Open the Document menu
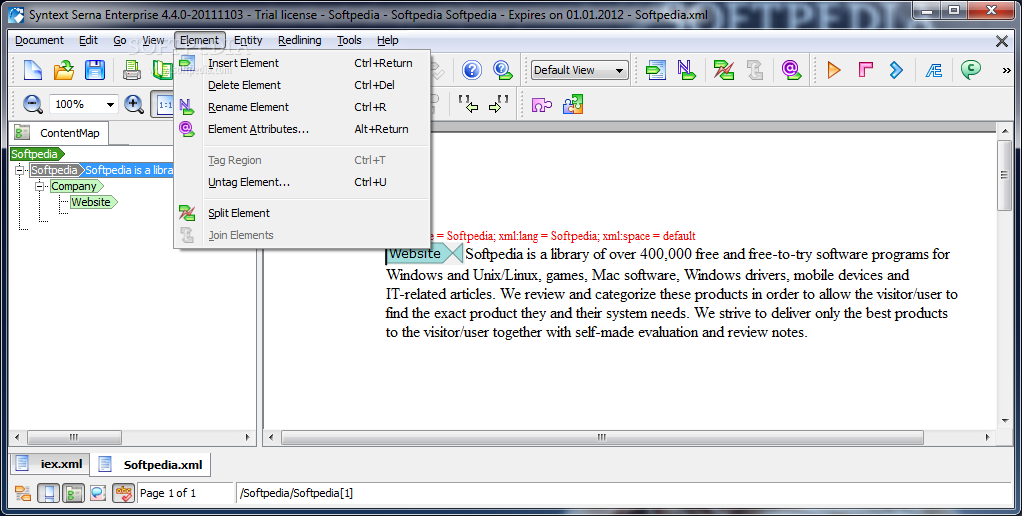This screenshot has height=516, width=1022. pyautogui.click(x=39, y=40)
